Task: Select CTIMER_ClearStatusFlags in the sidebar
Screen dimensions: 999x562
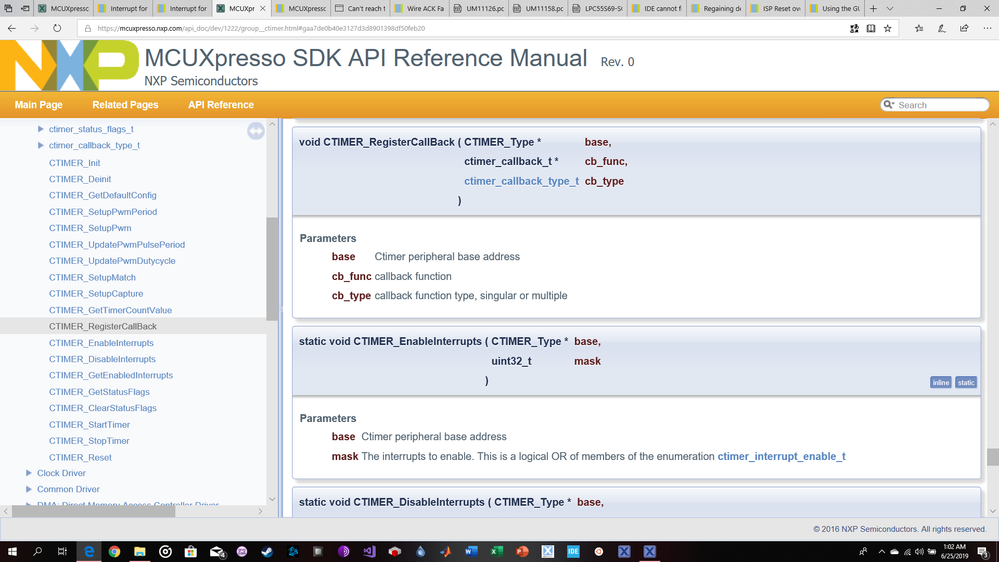Action: [103, 408]
